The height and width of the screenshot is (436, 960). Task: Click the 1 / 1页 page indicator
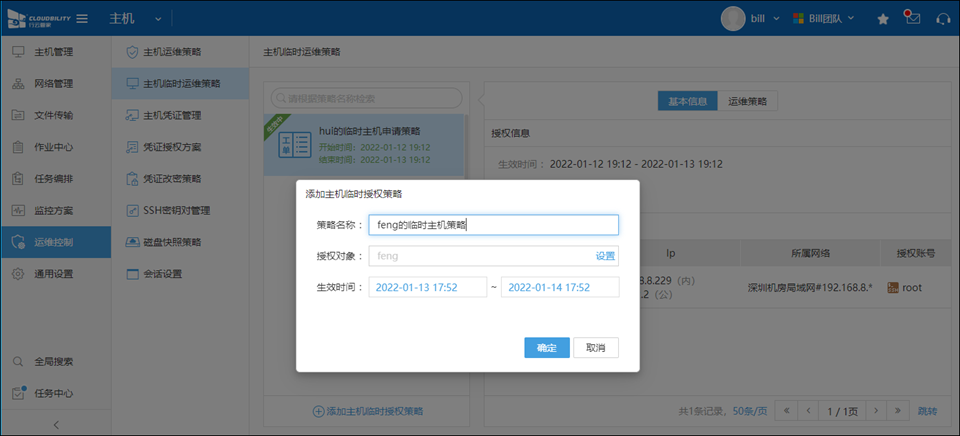coord(843,410)
